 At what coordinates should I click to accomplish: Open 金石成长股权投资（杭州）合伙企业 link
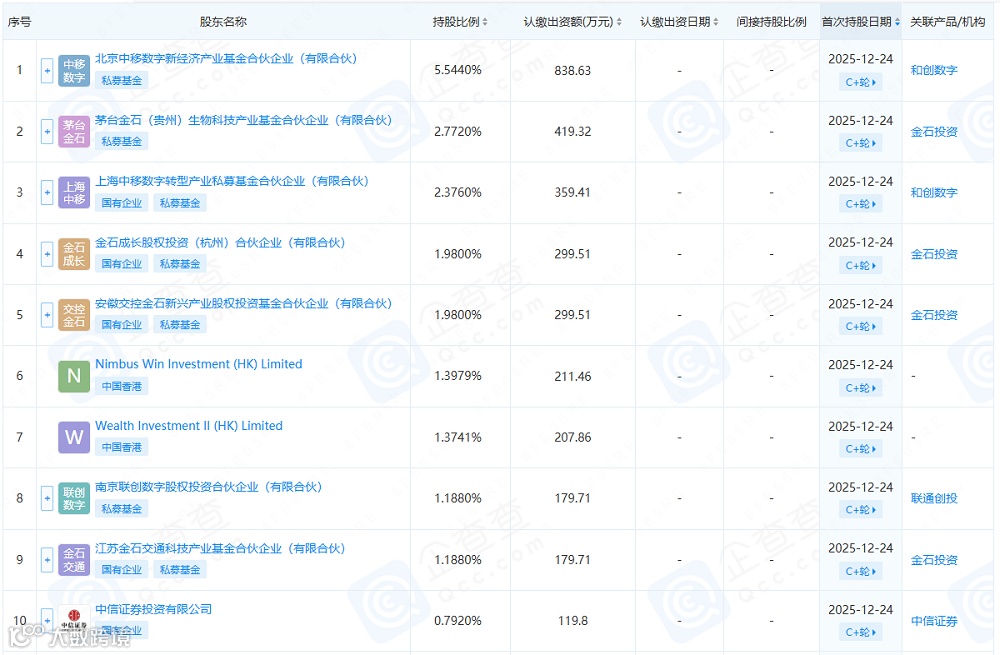[x=220, y=242]
